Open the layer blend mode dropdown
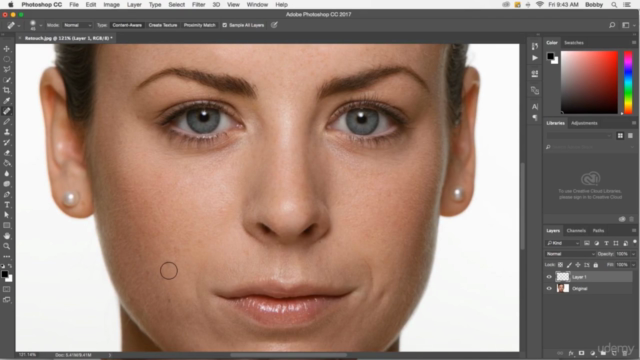The width and height of the screenshot is (640, 360). click(570, 254)
